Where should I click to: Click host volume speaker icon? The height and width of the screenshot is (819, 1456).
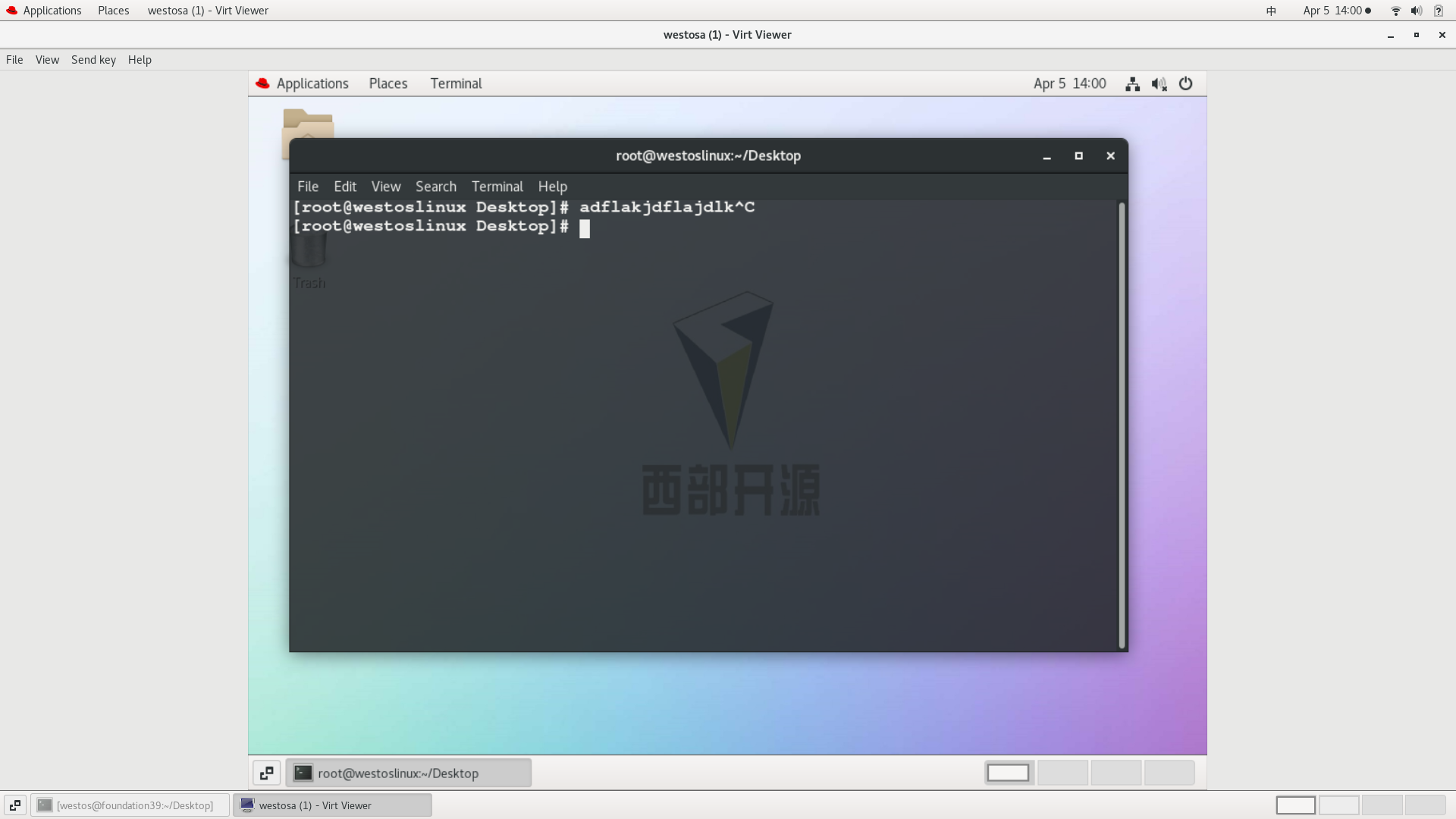[1417, 11]
